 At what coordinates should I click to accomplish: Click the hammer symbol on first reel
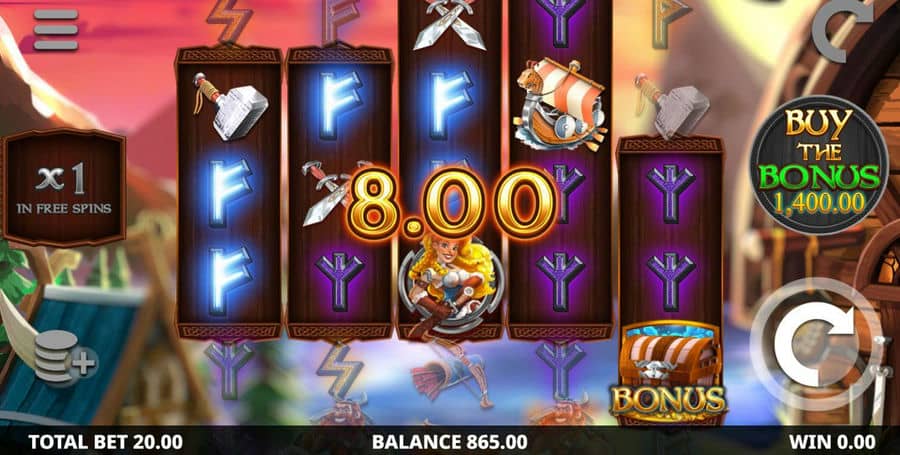(x=230, y=105)
